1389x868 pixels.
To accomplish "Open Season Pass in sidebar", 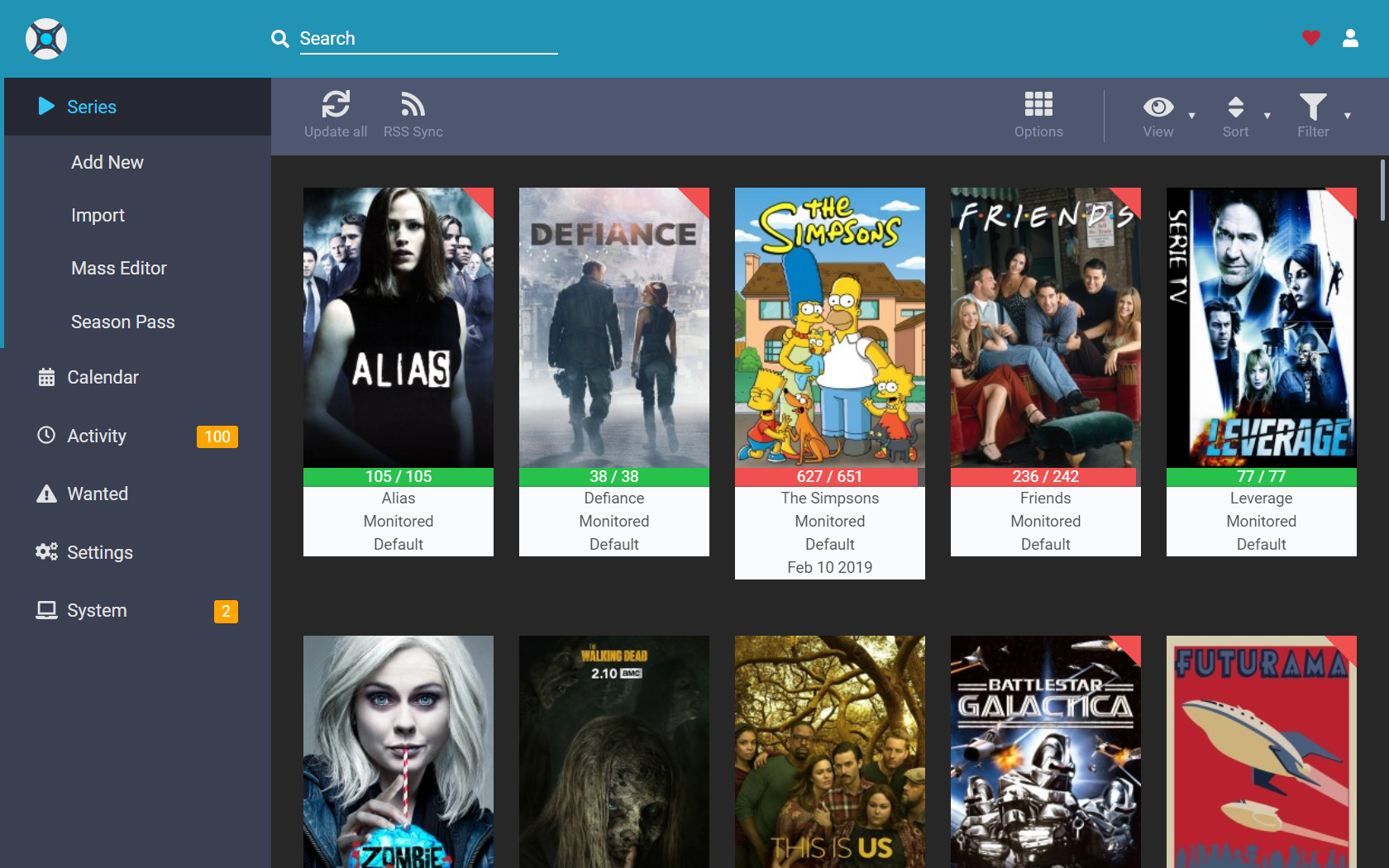I will tap(123, 322).
